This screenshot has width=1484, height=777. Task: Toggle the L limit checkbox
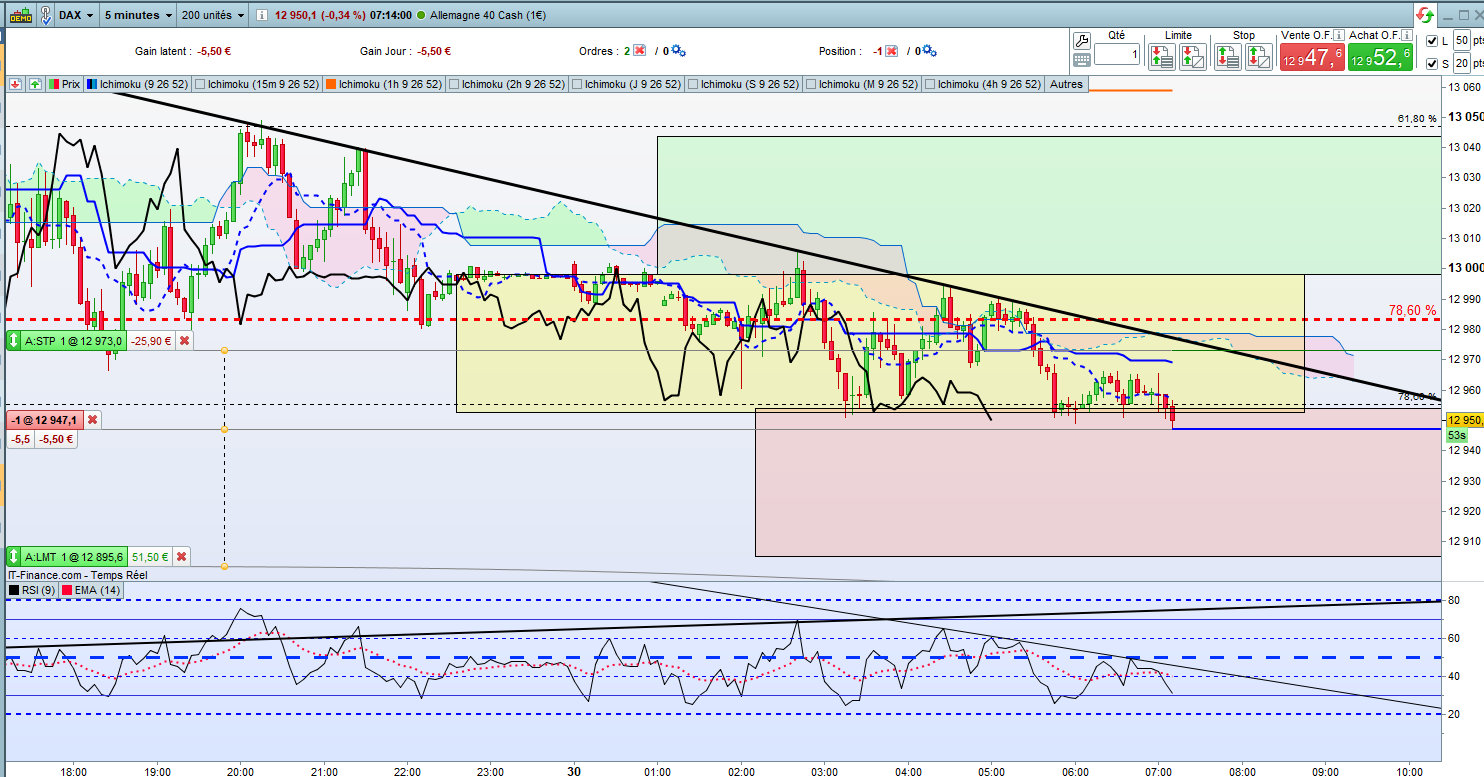pos(1431,41)
